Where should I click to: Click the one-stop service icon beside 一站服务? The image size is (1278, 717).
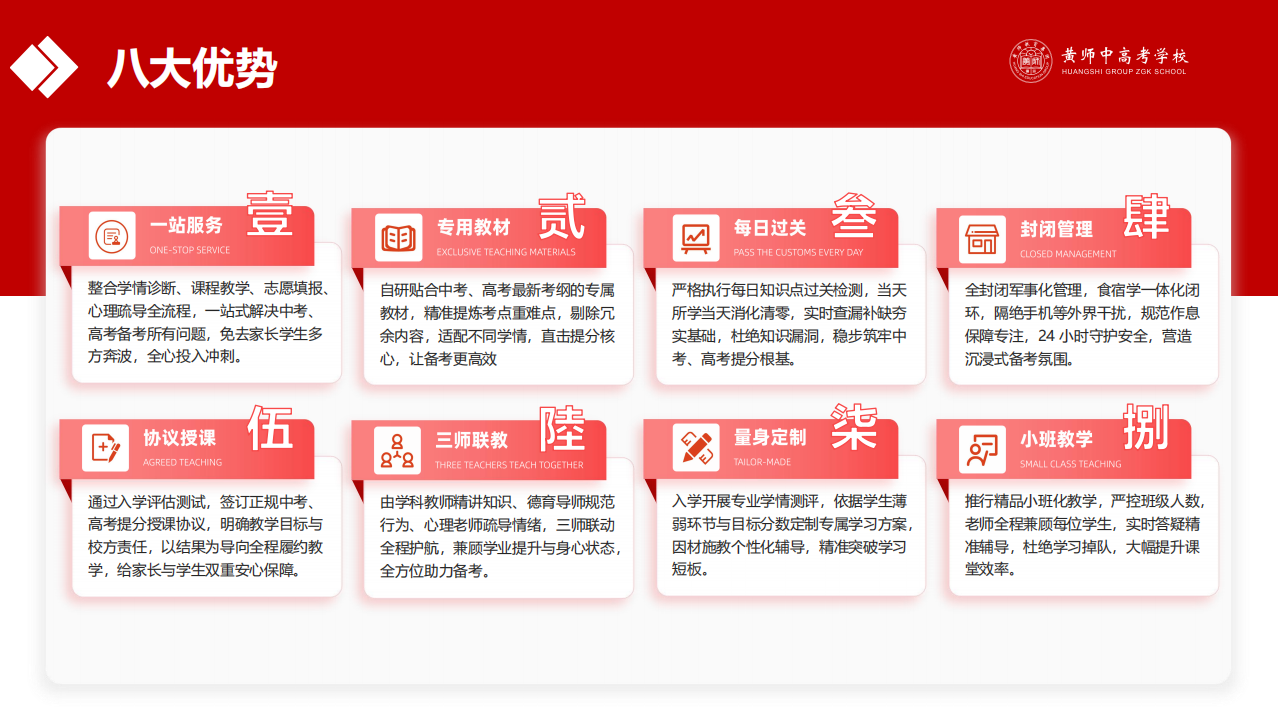[x=112, y=236]
